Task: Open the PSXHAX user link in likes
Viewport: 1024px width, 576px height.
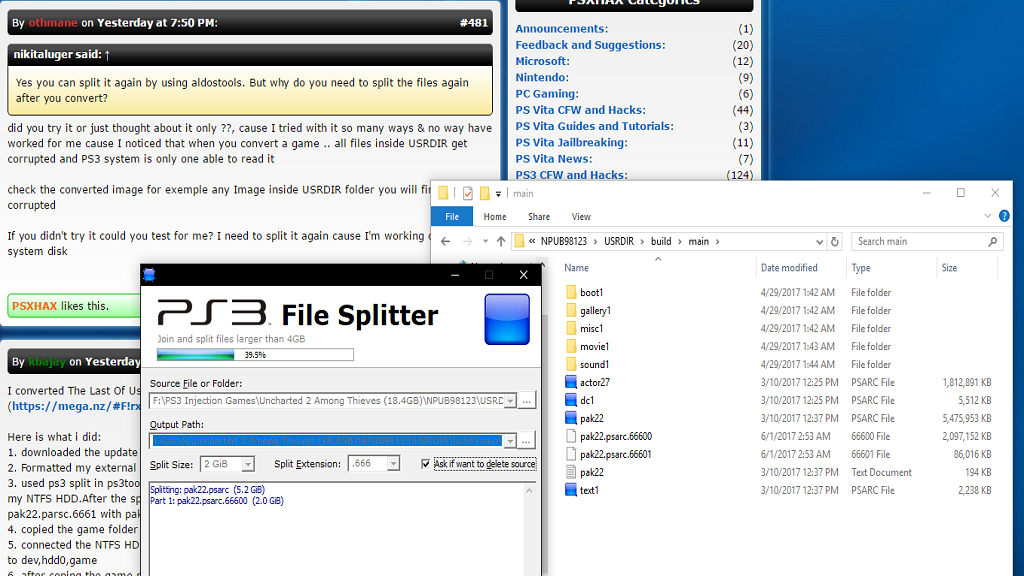Action: pos(35,306)
